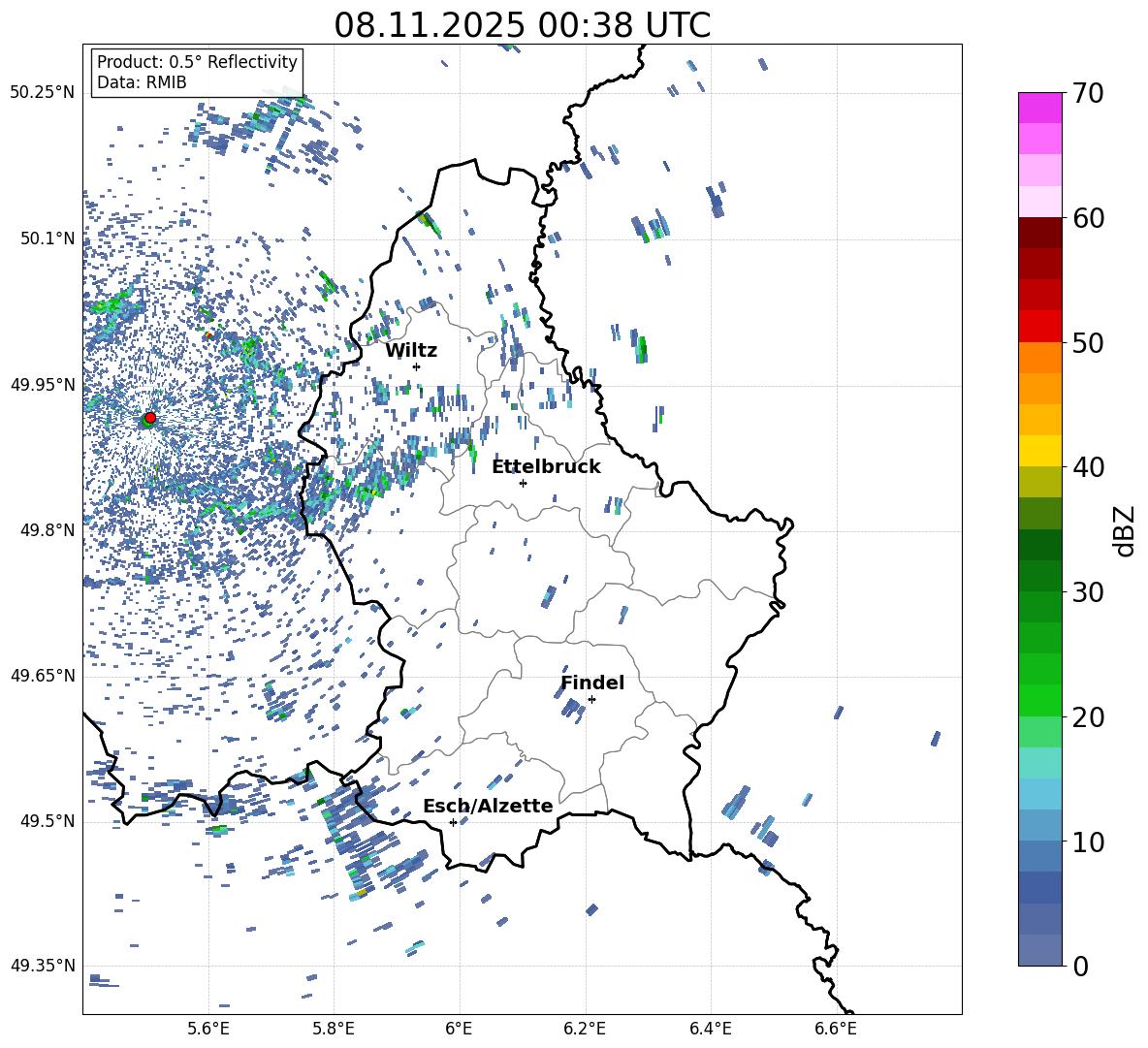Select the Esch/Alzette city label
1148x1048 pixels.
[488, 806]
